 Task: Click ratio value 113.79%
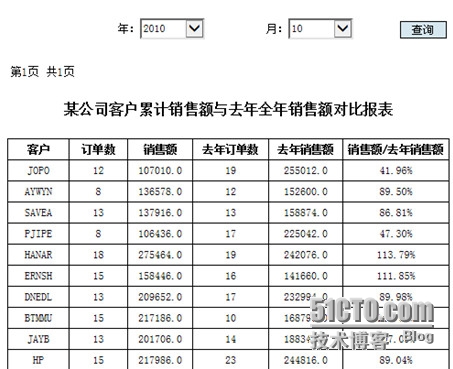click(396, 255)
